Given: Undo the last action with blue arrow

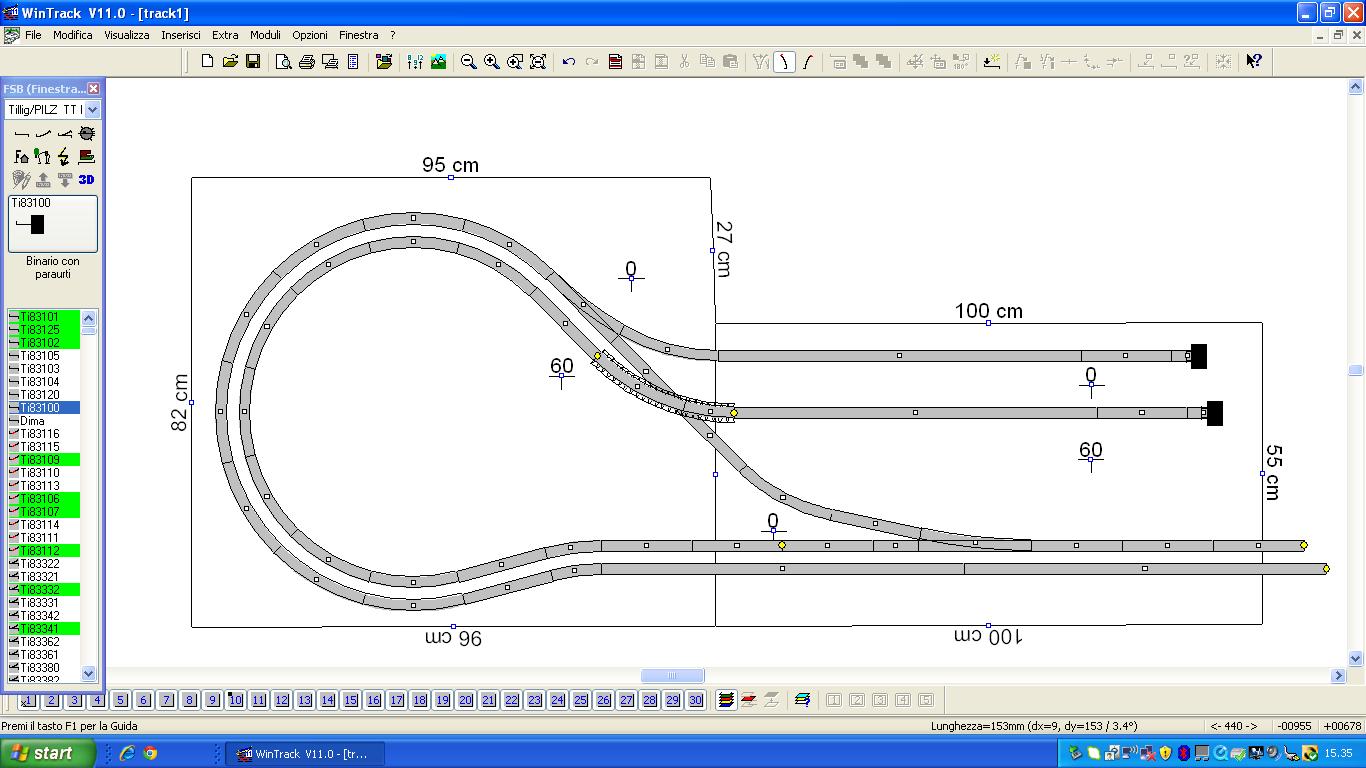Looking at the screenshot, I should tap(568, 61).
